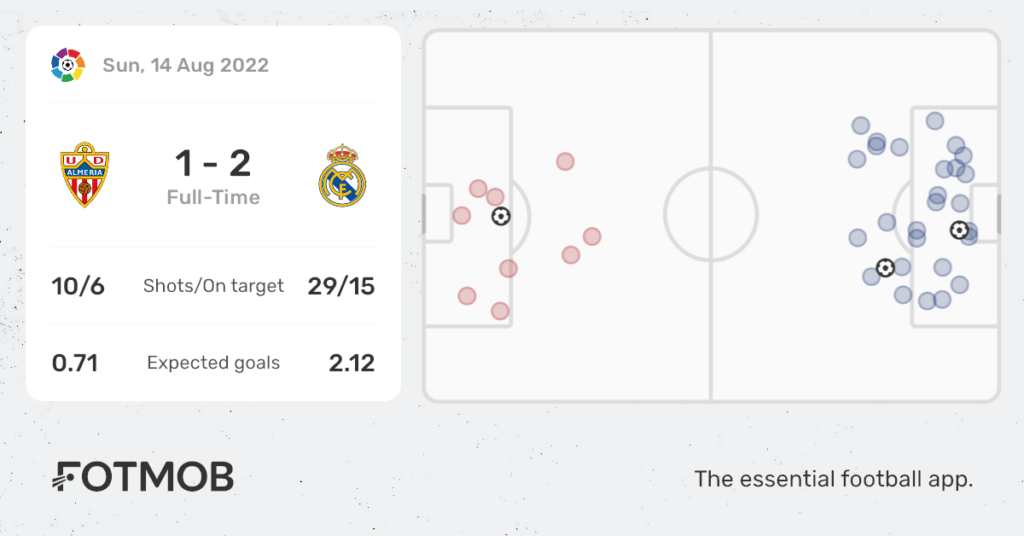Click Almeria's 0.71 expected goals value
This screenshot has height=536, width=1024.
point(75,363)
